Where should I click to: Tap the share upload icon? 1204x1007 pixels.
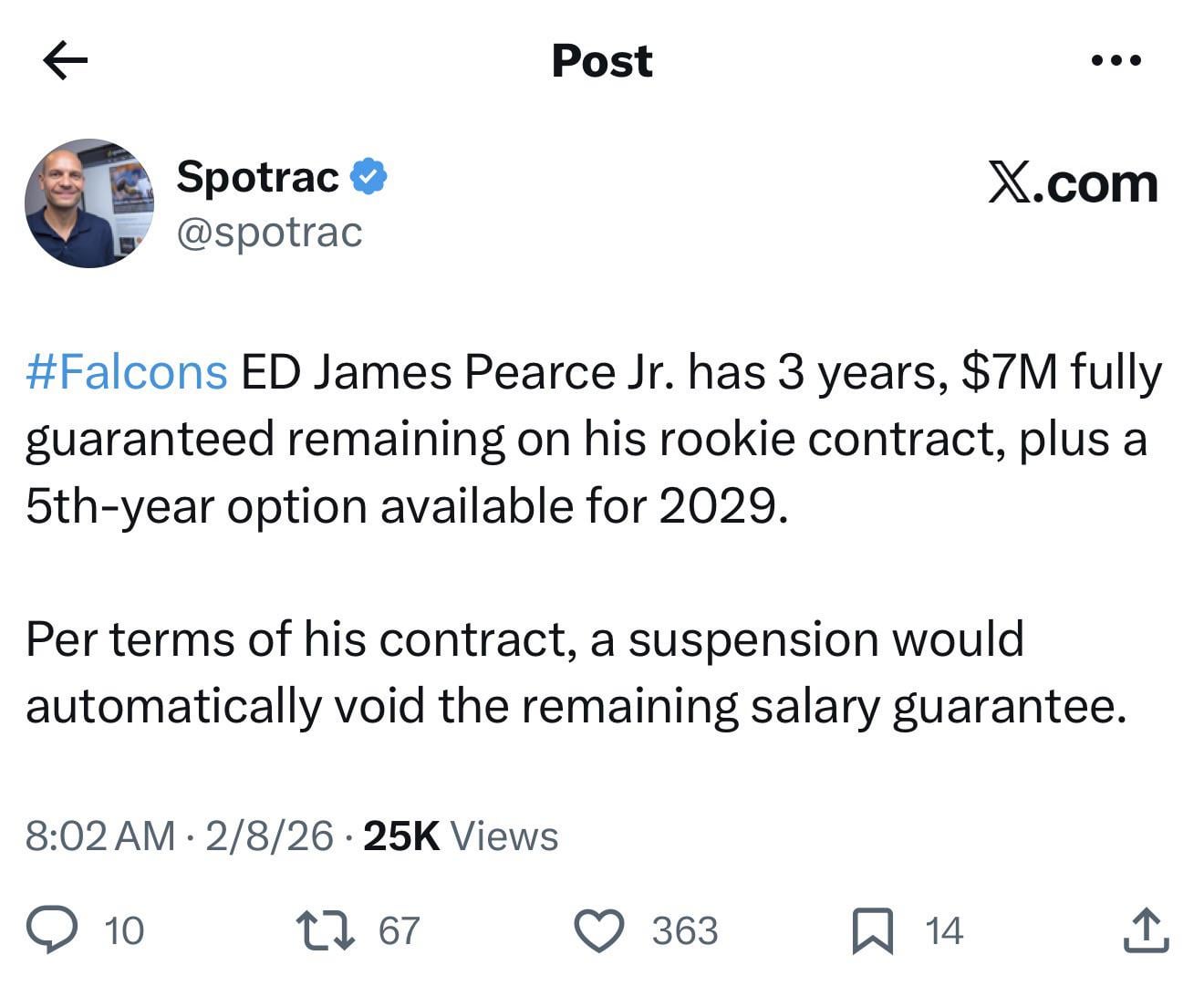[x=1146, y=930]
